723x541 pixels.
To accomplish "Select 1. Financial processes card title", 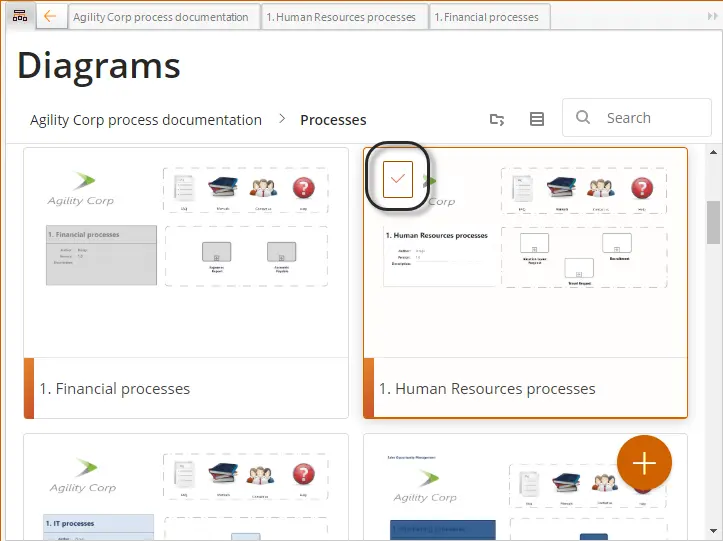I will click(114, 389).
